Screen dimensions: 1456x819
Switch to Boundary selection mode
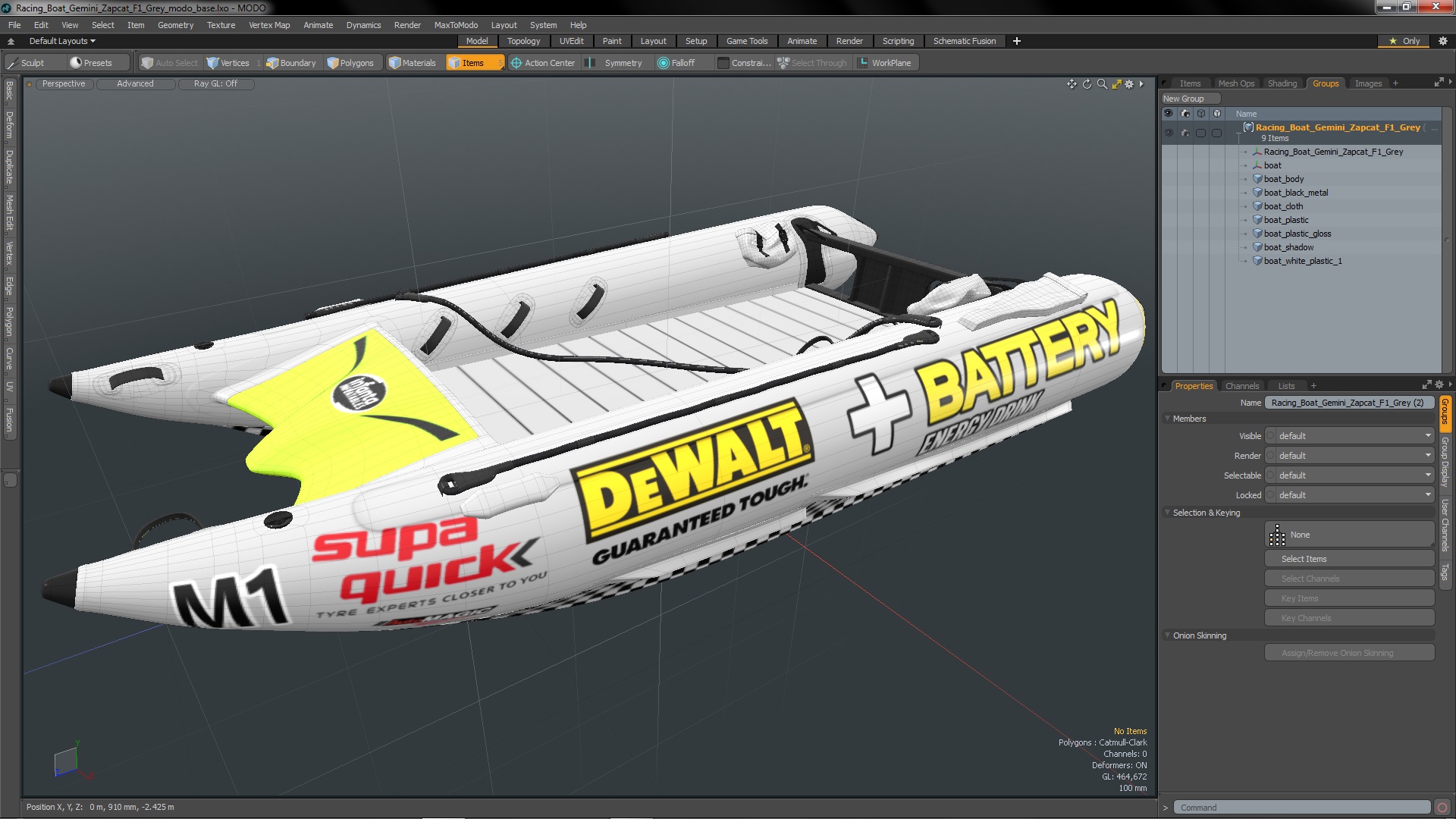[290, 63]
